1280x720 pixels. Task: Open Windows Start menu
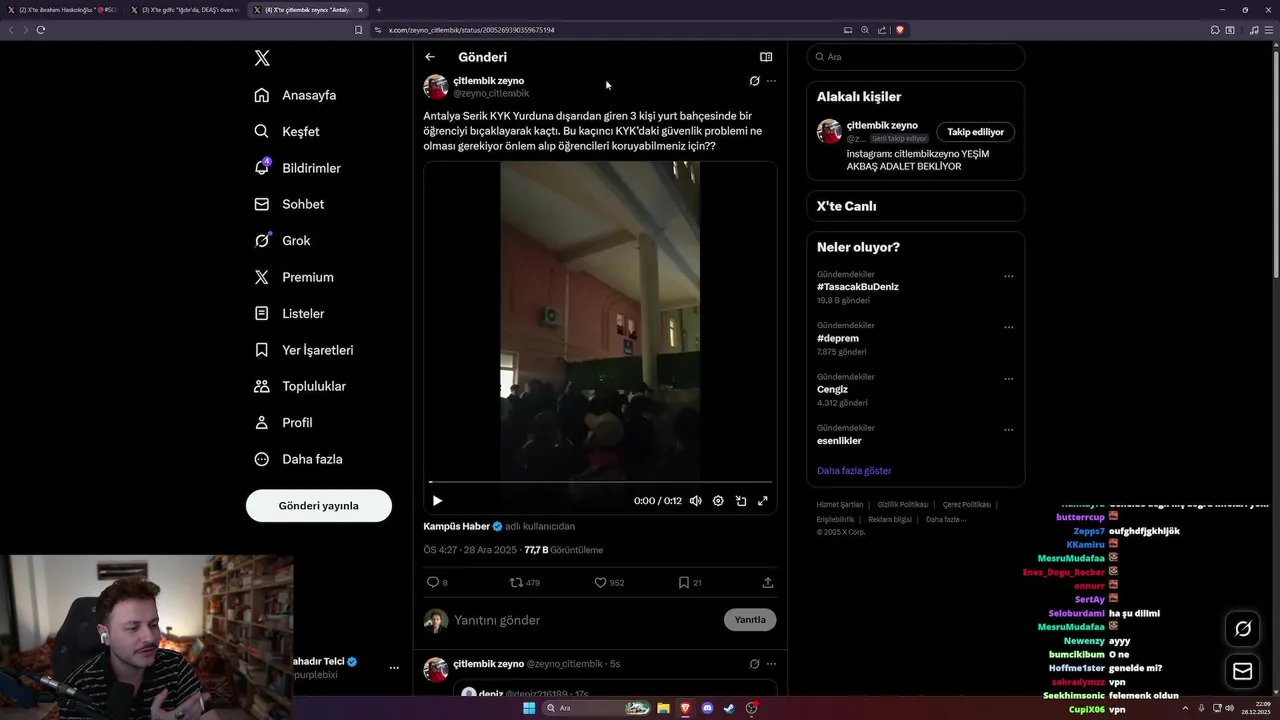pos(529,708)
